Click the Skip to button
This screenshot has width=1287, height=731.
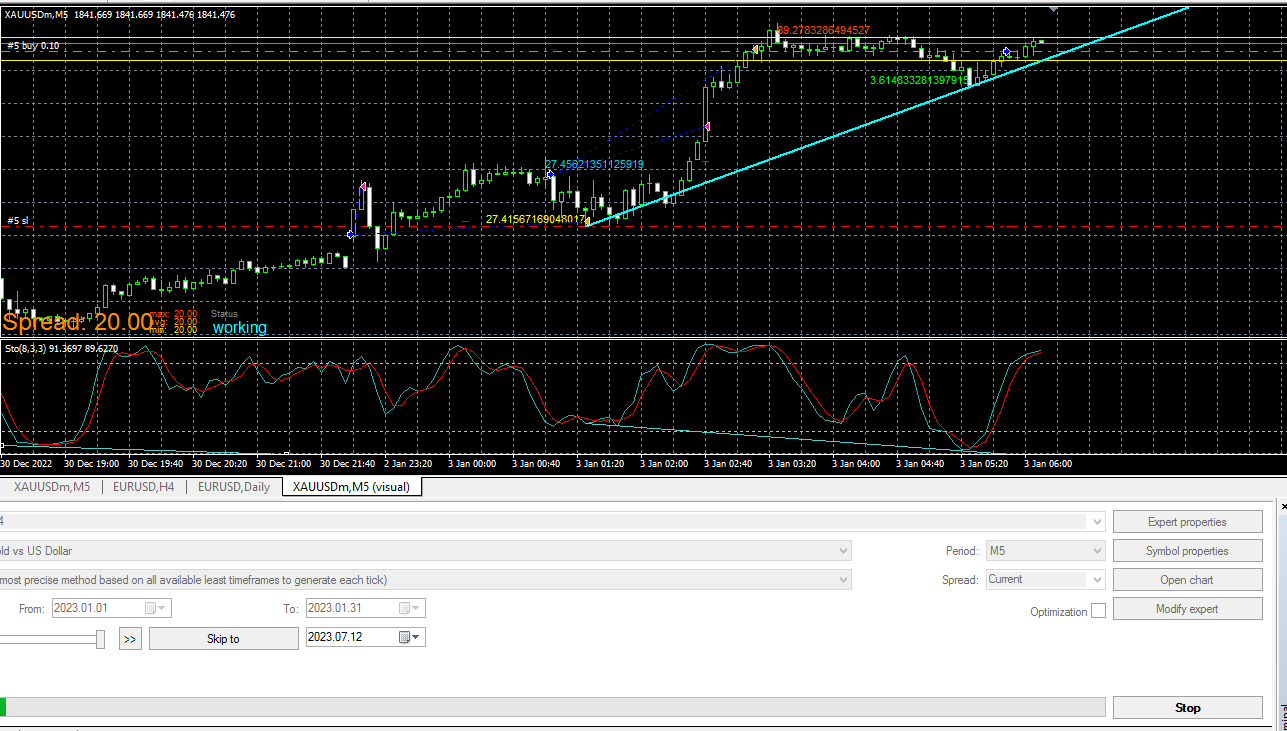point(223,638)
